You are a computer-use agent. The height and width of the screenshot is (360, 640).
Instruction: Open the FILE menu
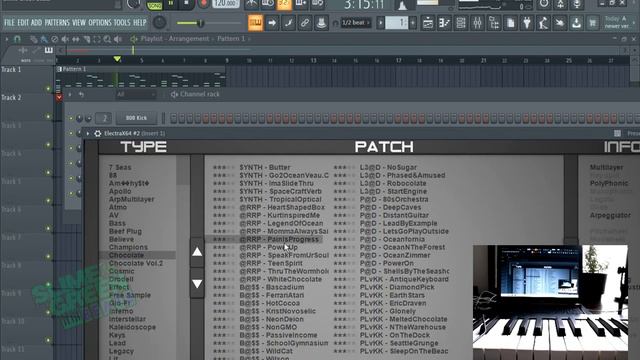pyautogui.click(x=9, y=22)
